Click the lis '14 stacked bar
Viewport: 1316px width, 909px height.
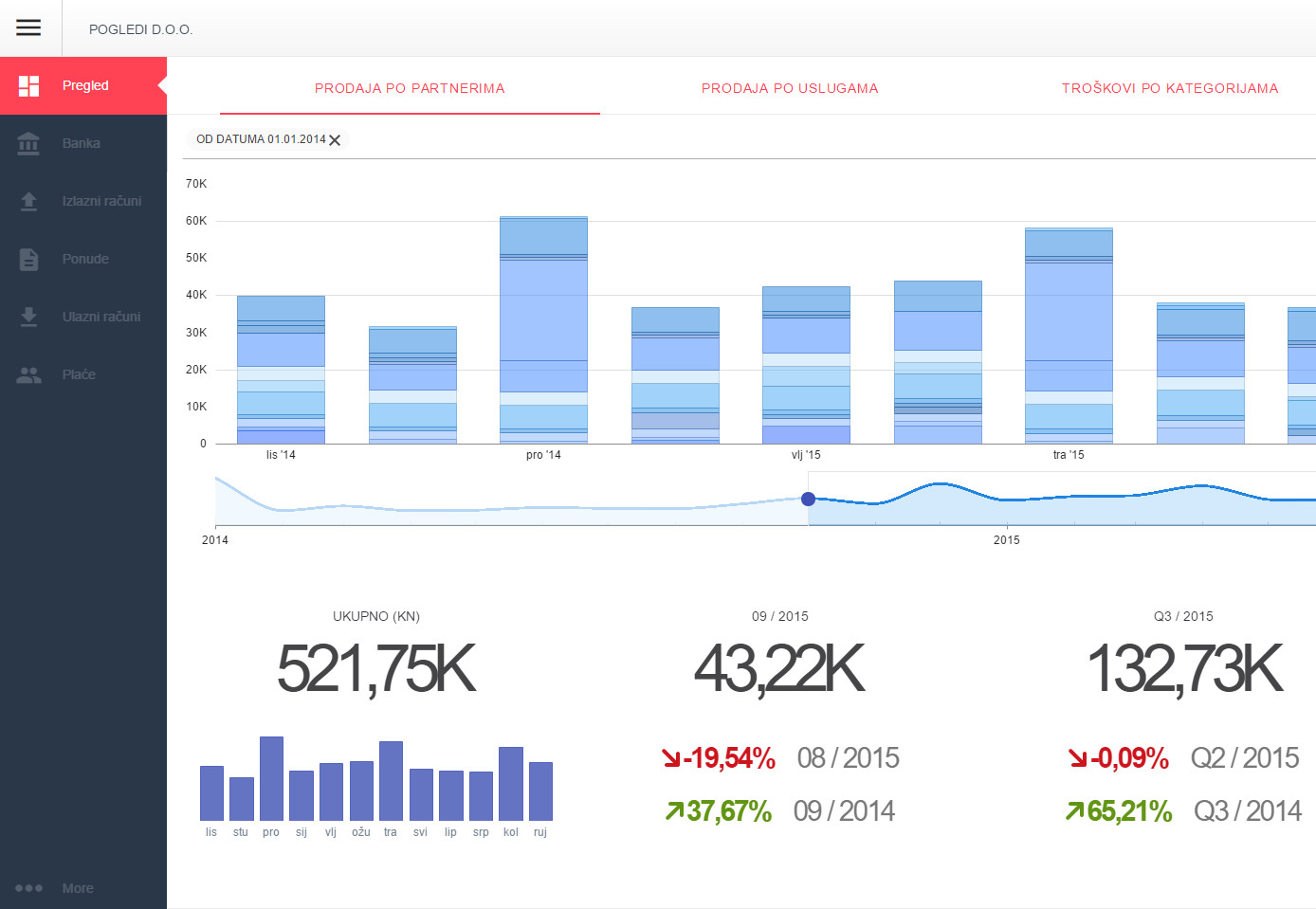(281, 370)
